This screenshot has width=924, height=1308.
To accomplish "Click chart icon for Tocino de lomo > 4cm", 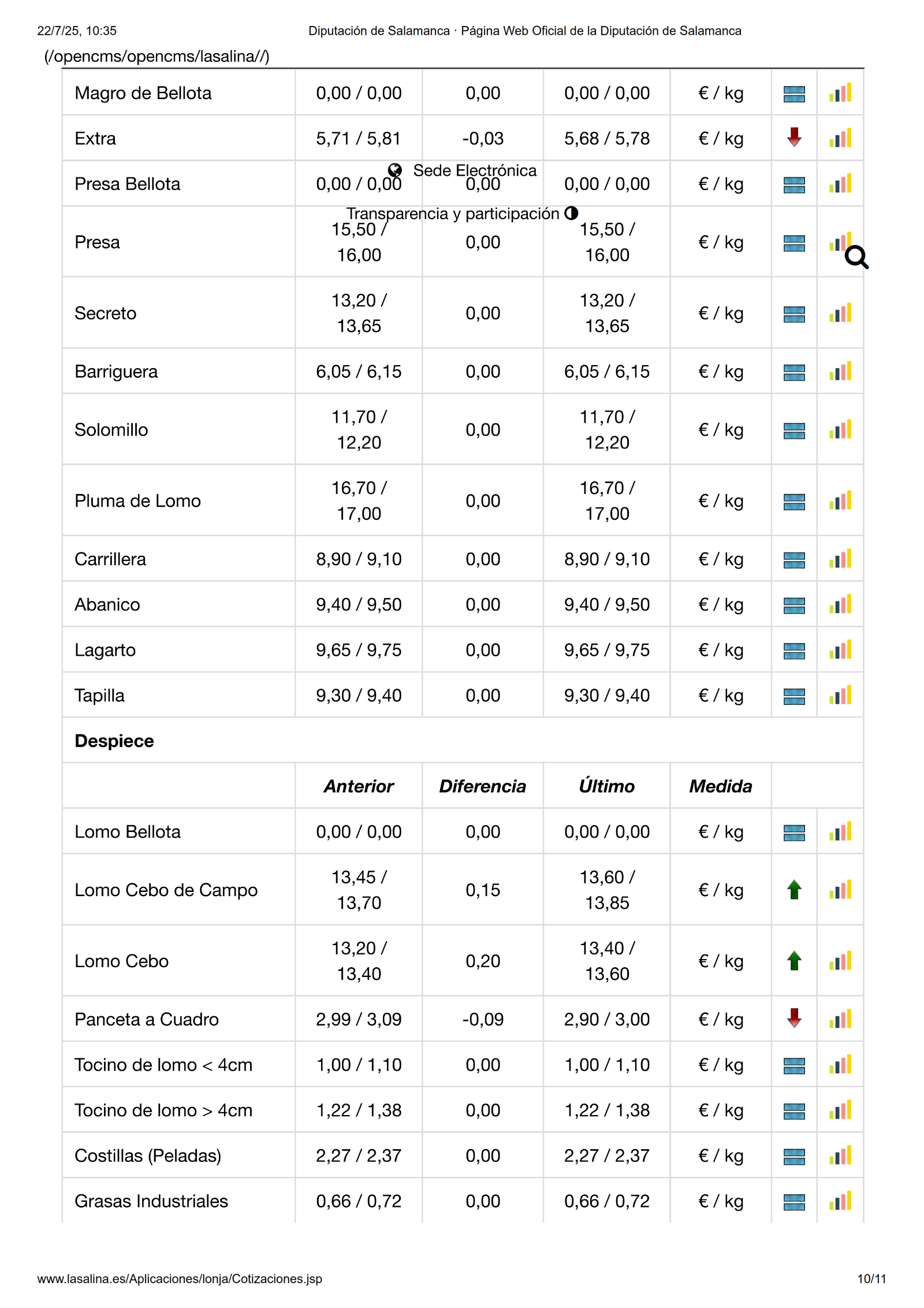I will tap(840, 1110).
